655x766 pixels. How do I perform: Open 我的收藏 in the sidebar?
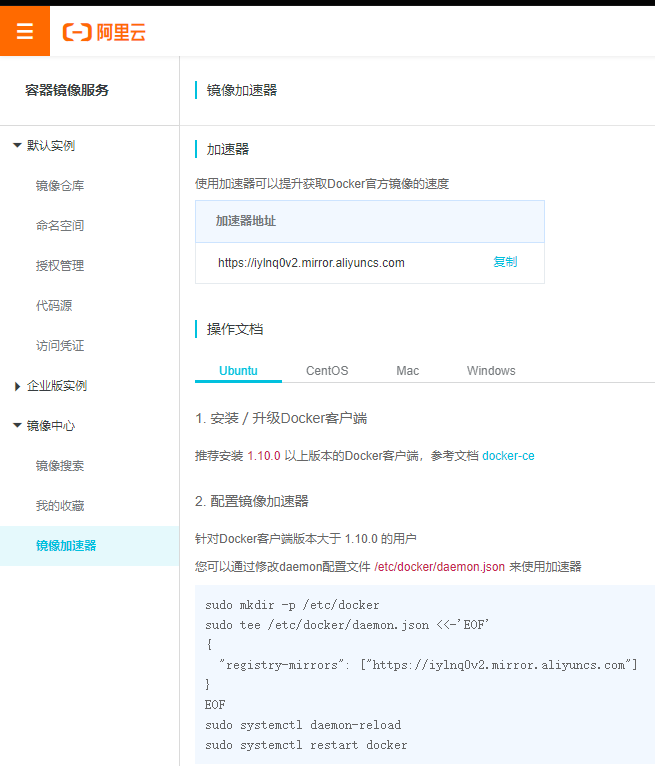(x=60, y=506)
